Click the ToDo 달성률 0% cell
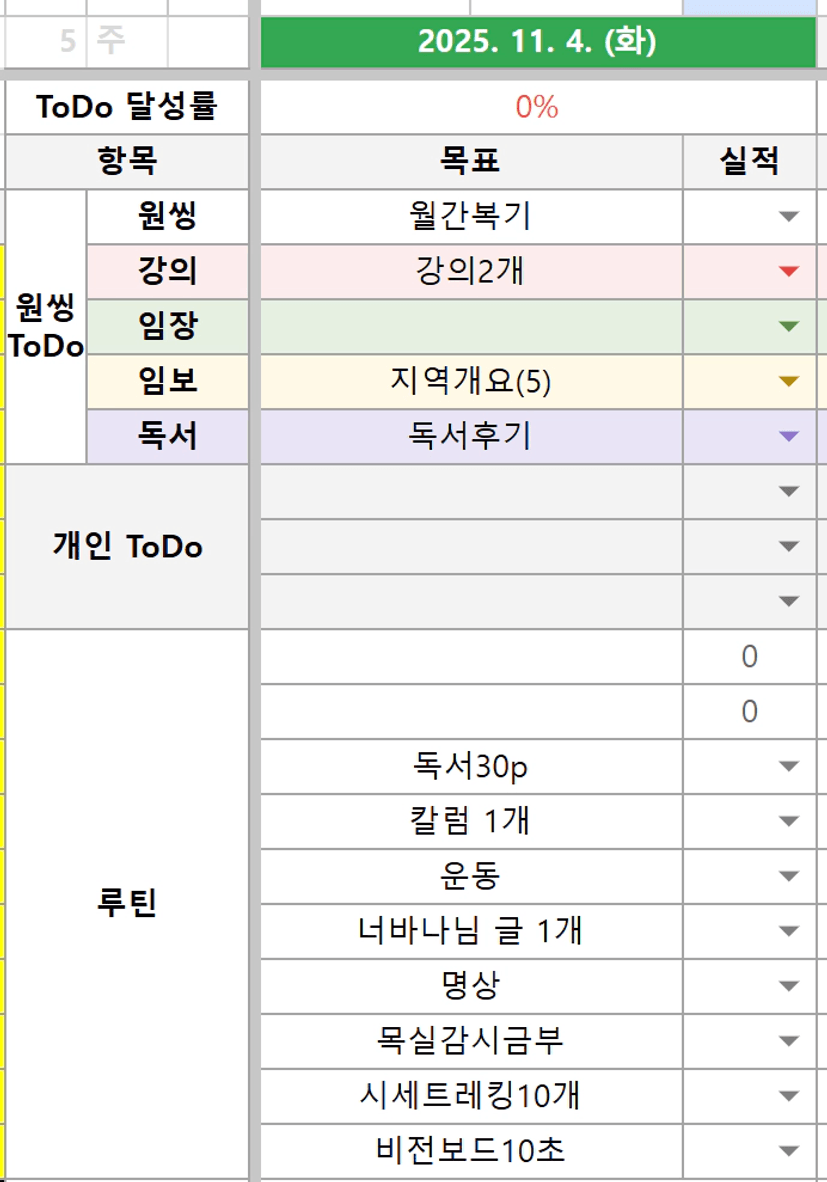Screen dimensions: 827x1182 pyautogui.click(x=537, y=107)
